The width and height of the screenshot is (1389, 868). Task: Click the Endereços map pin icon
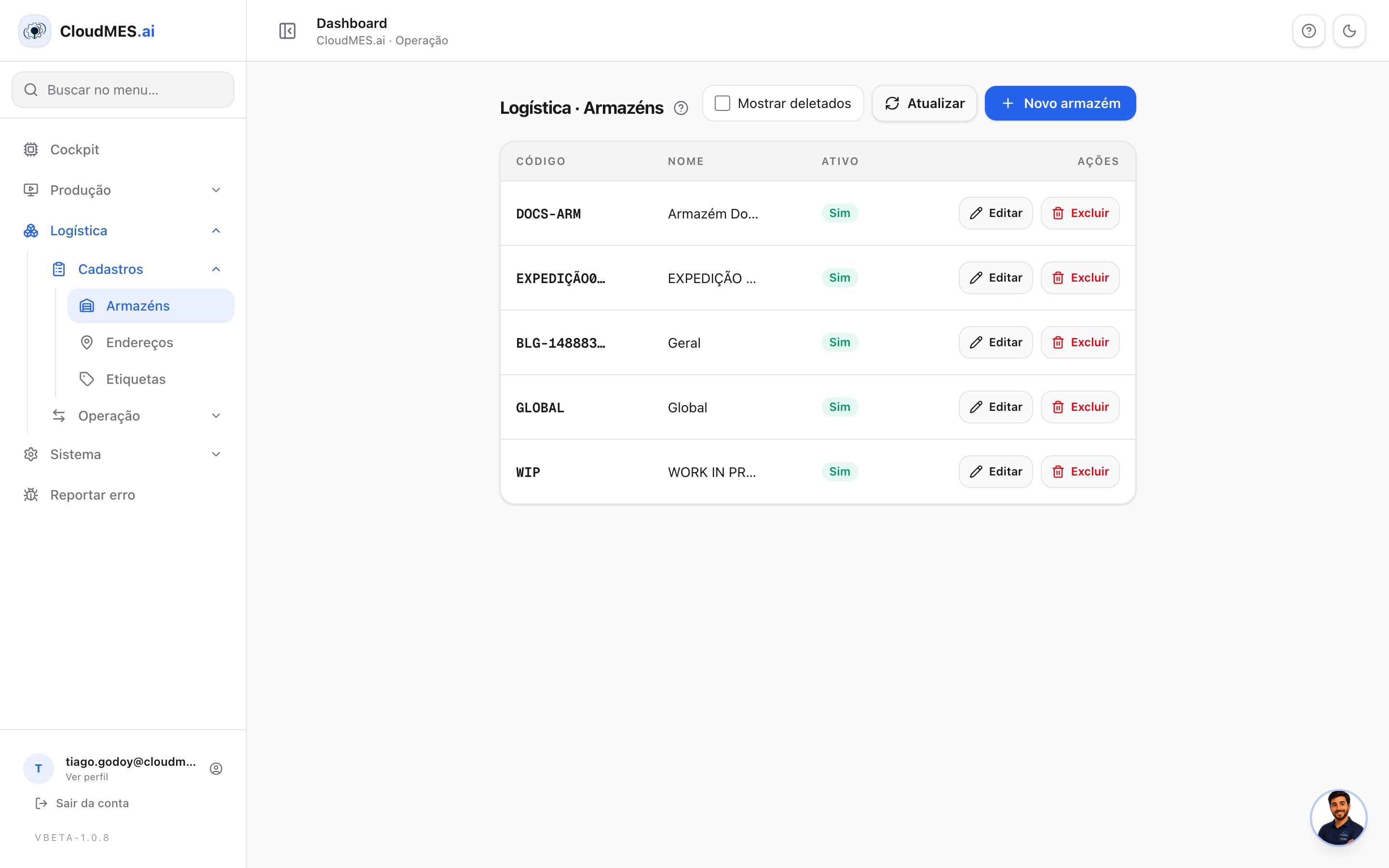[x=87, y=343]
